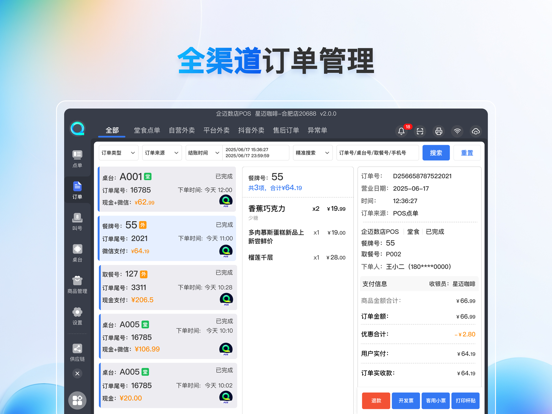Click the 重置 reset button

[x=467, y=153]
